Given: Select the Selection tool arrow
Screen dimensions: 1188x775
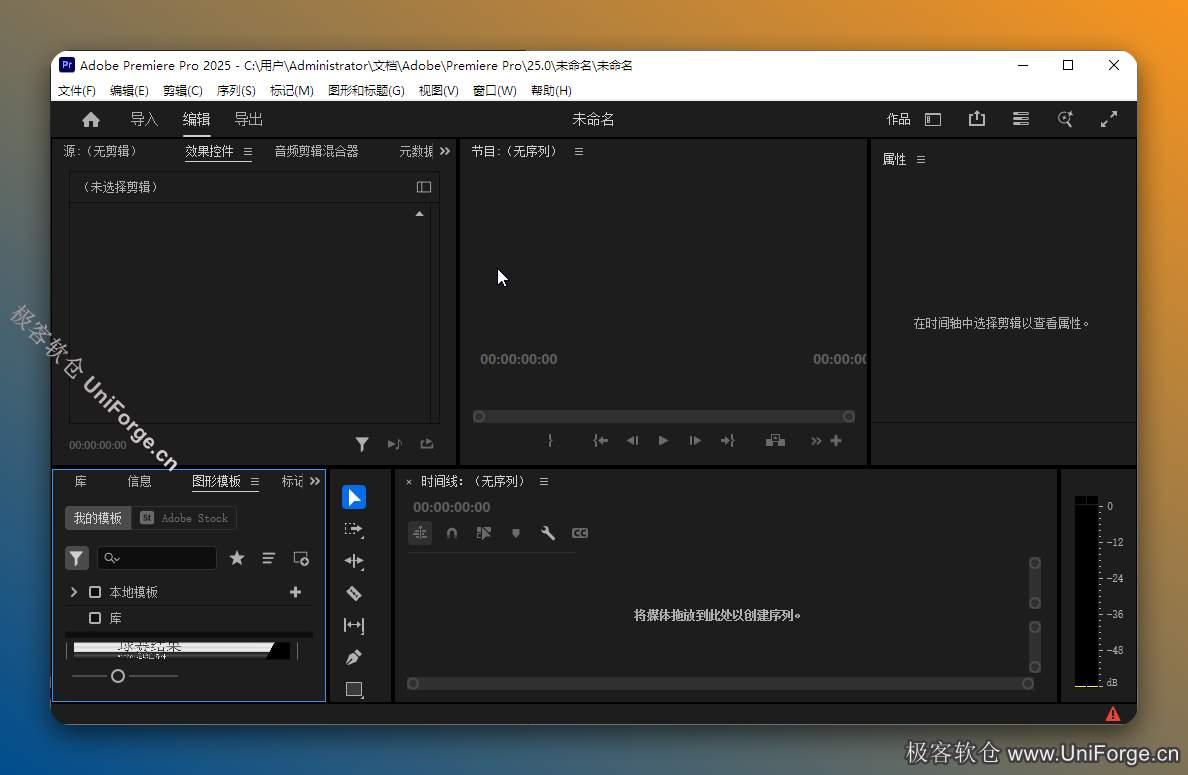Looking at the screenshot, I should 354,497.
